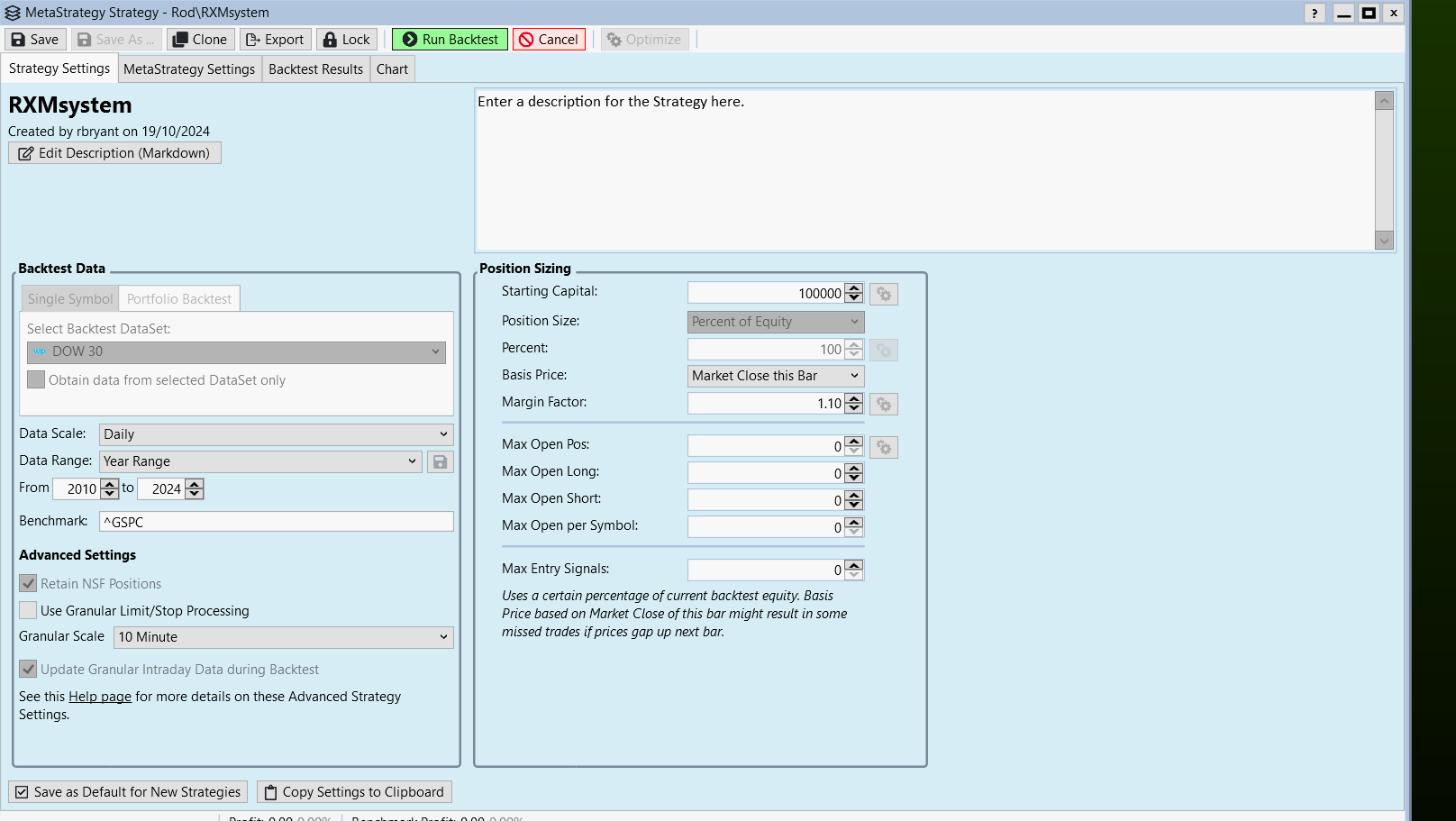
Task: Open the Help page link
Action: (100, 697)
